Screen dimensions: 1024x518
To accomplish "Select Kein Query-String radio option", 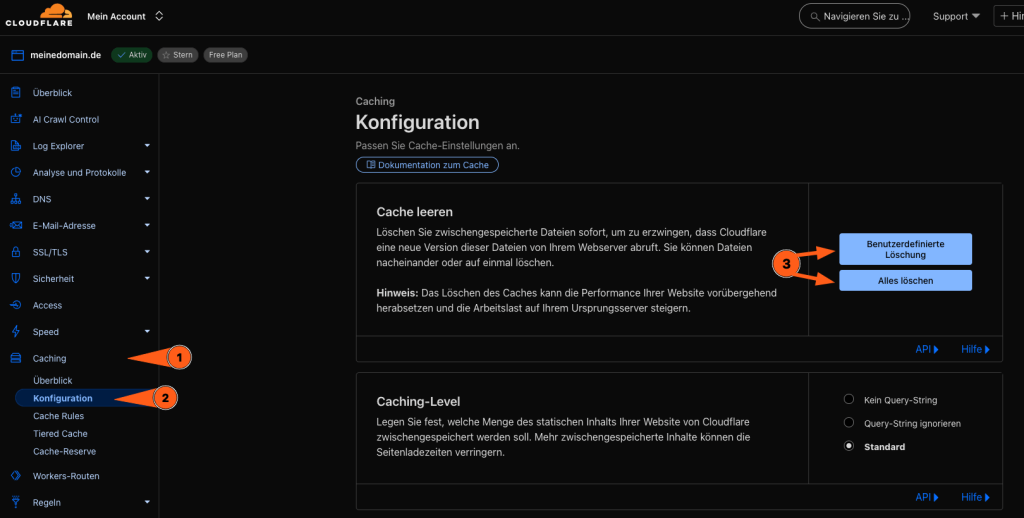I will [x=849, y=400].
